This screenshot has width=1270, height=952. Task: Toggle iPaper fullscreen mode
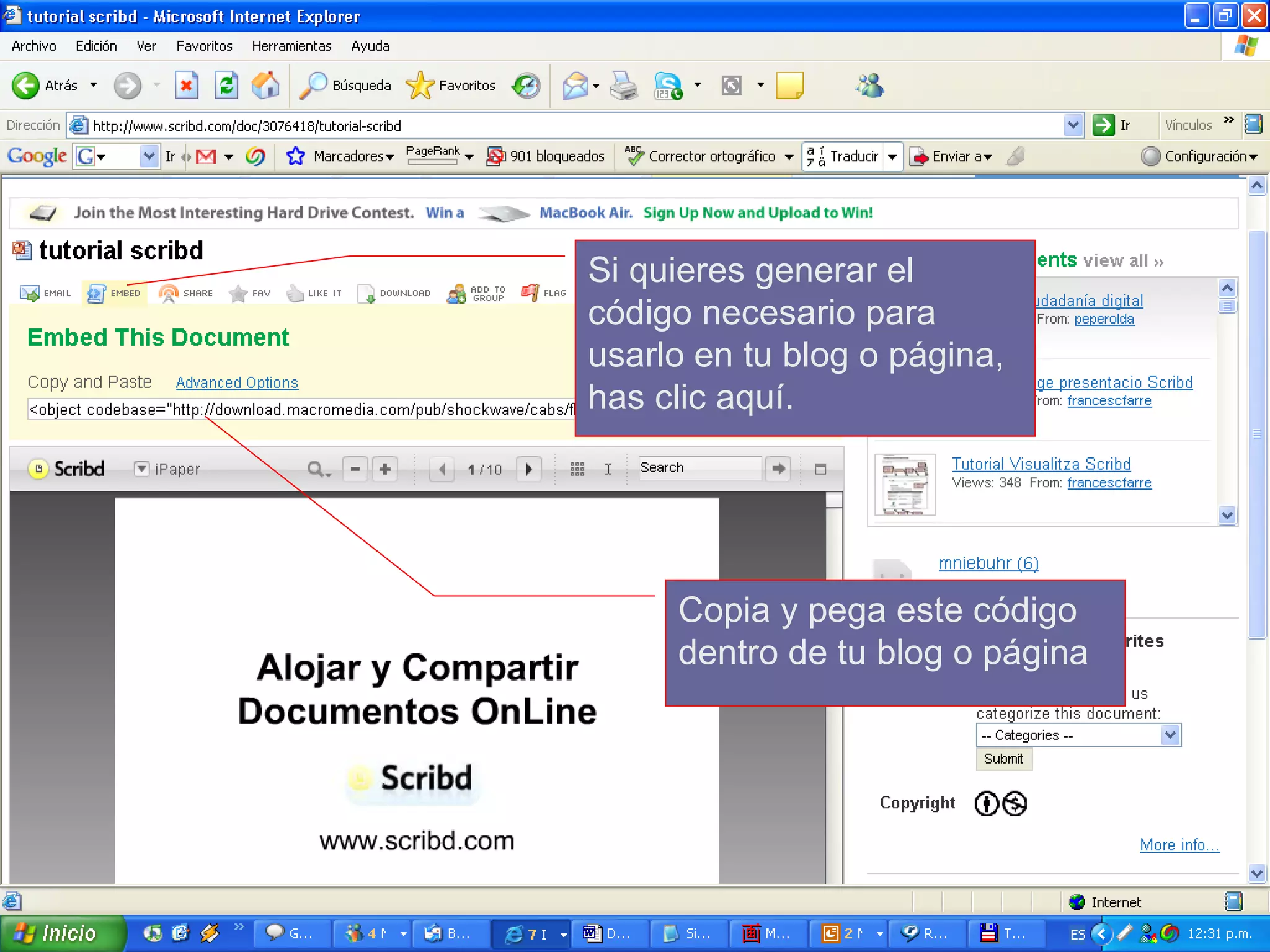pyautogui.click(x=820, y=469)
